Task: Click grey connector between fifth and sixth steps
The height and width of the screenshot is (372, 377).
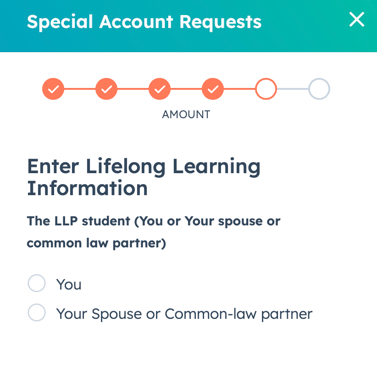Action: coord(293,89)
